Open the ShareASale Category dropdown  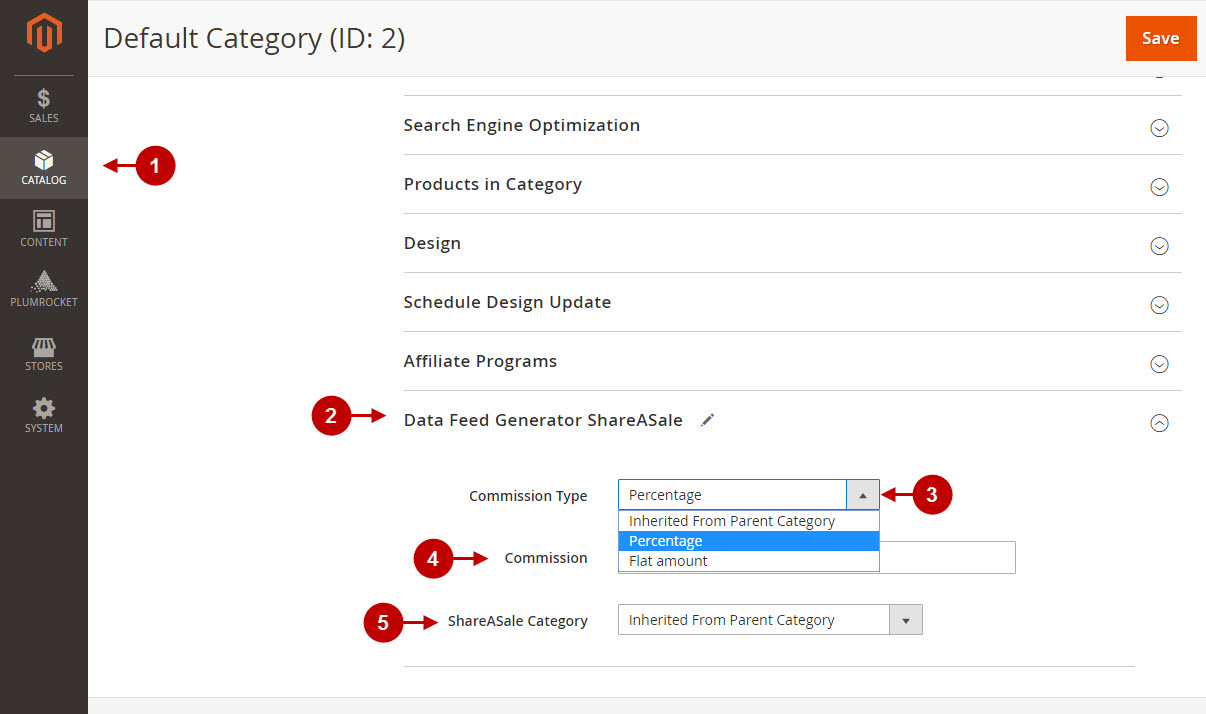click(x=770, y=620)
